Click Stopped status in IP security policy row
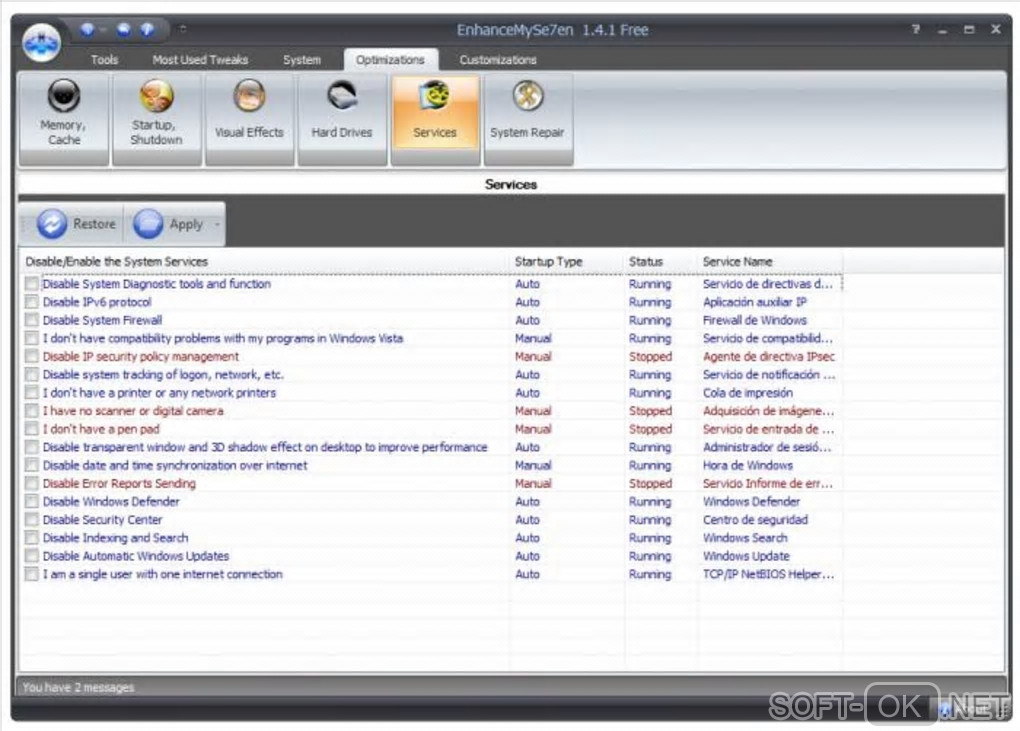The image size is (1020, 731). click(651, 356)
